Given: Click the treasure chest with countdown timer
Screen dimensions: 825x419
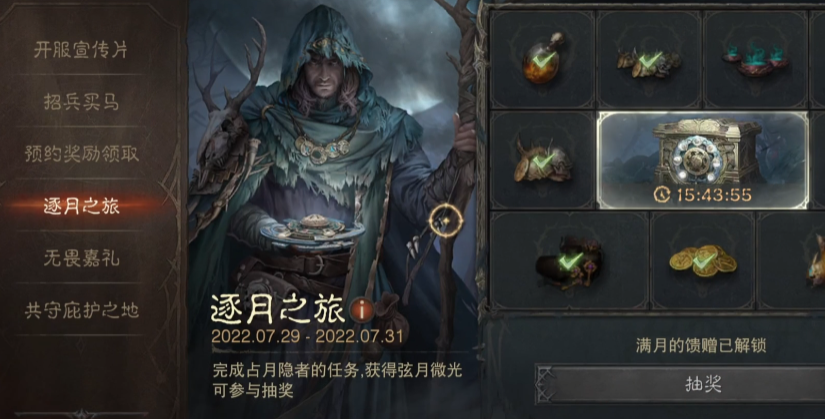Looking at the screenshot, I should pos(702,160).
